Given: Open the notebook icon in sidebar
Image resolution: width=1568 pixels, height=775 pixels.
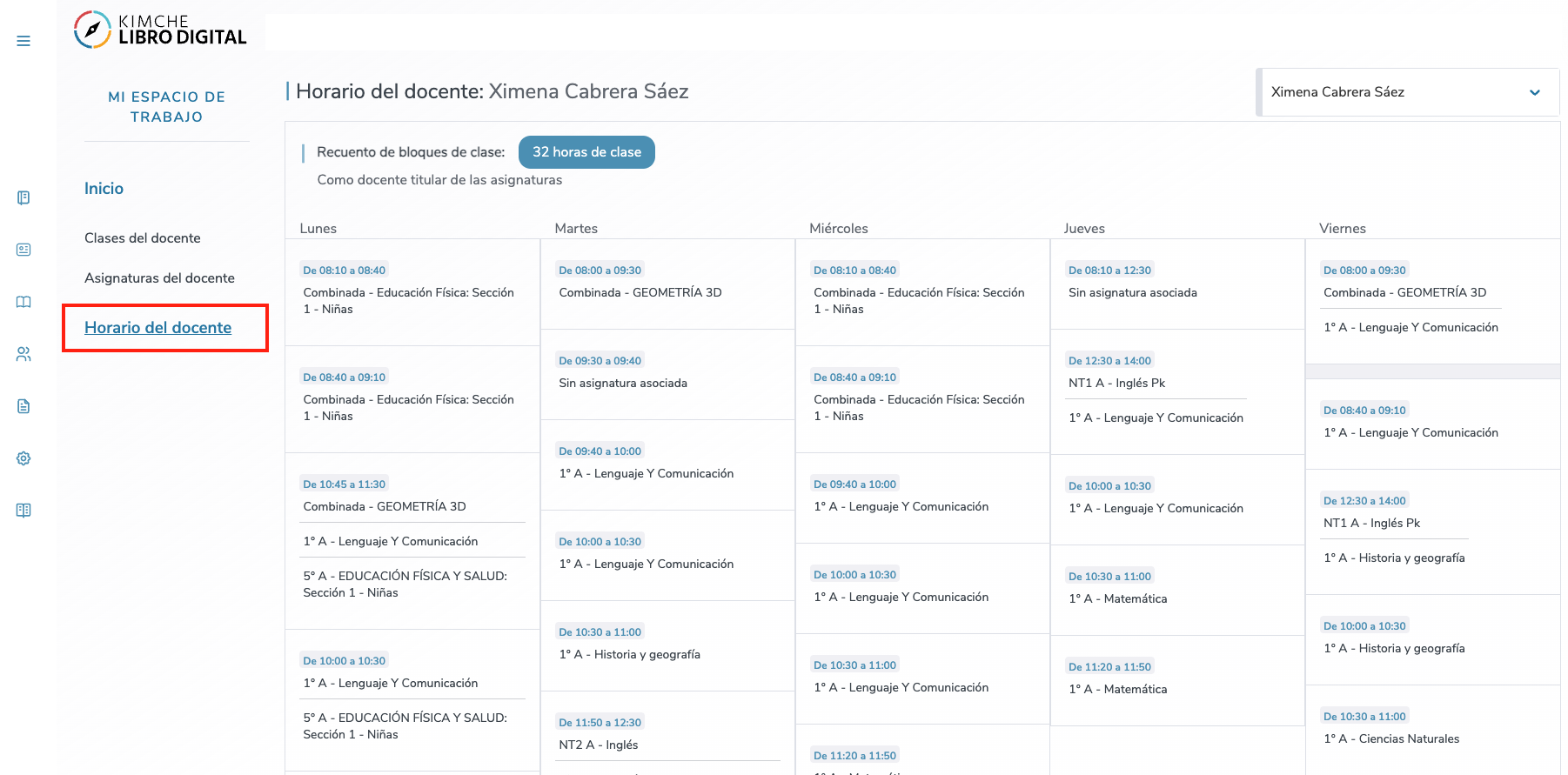Looking at the screenshot, I should coord(23,197).
